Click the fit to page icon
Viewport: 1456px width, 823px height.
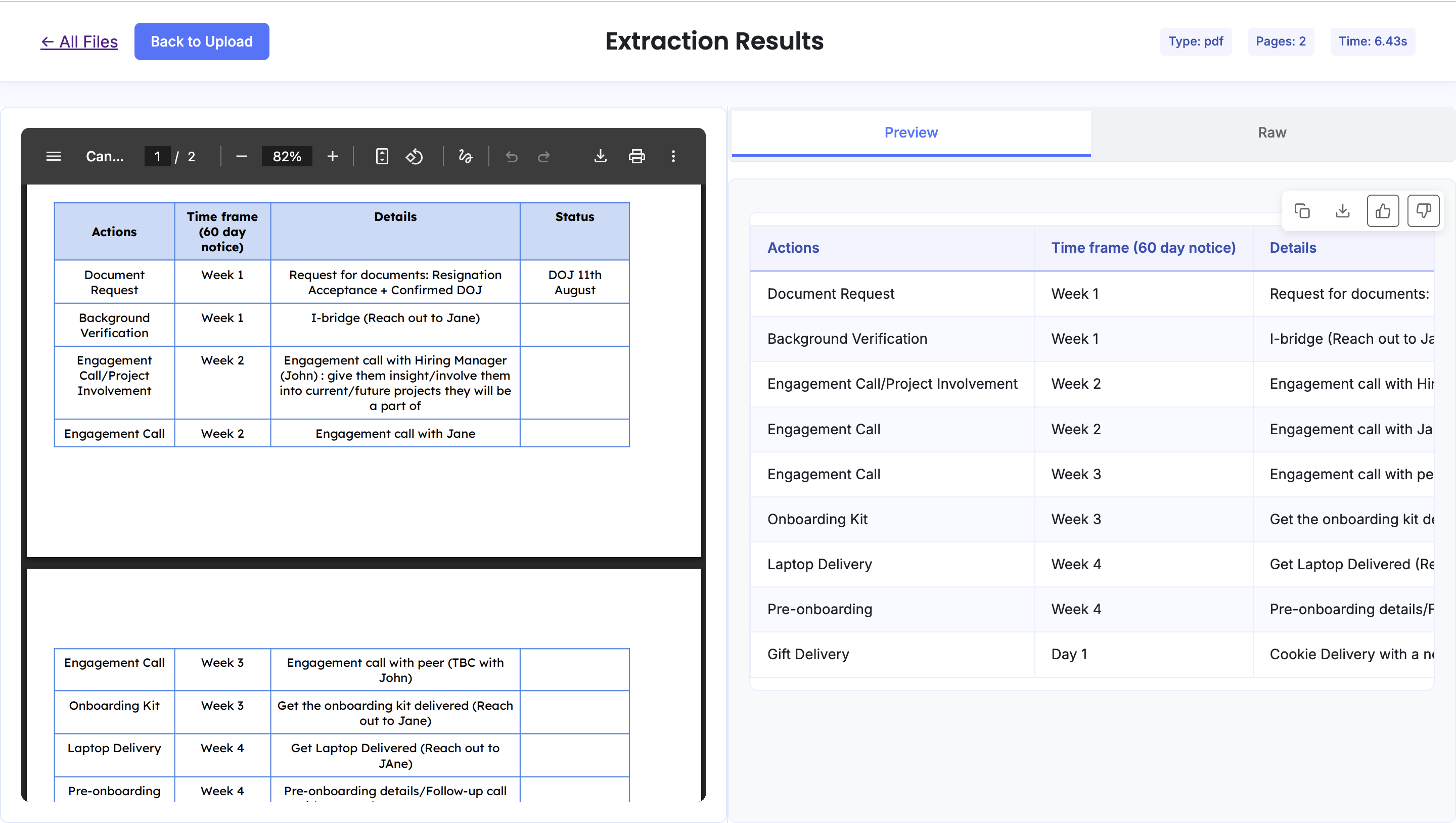(x=382, y=156)
